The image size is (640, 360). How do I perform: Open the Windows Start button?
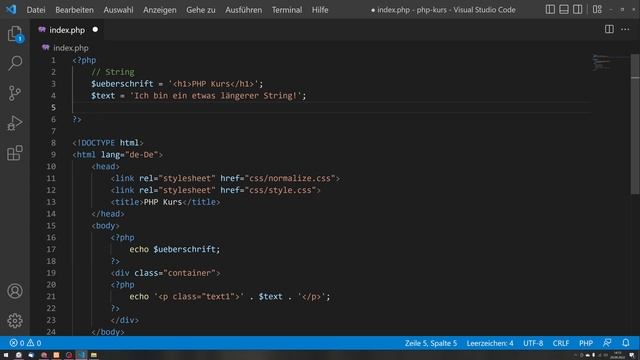pos(6,355)
